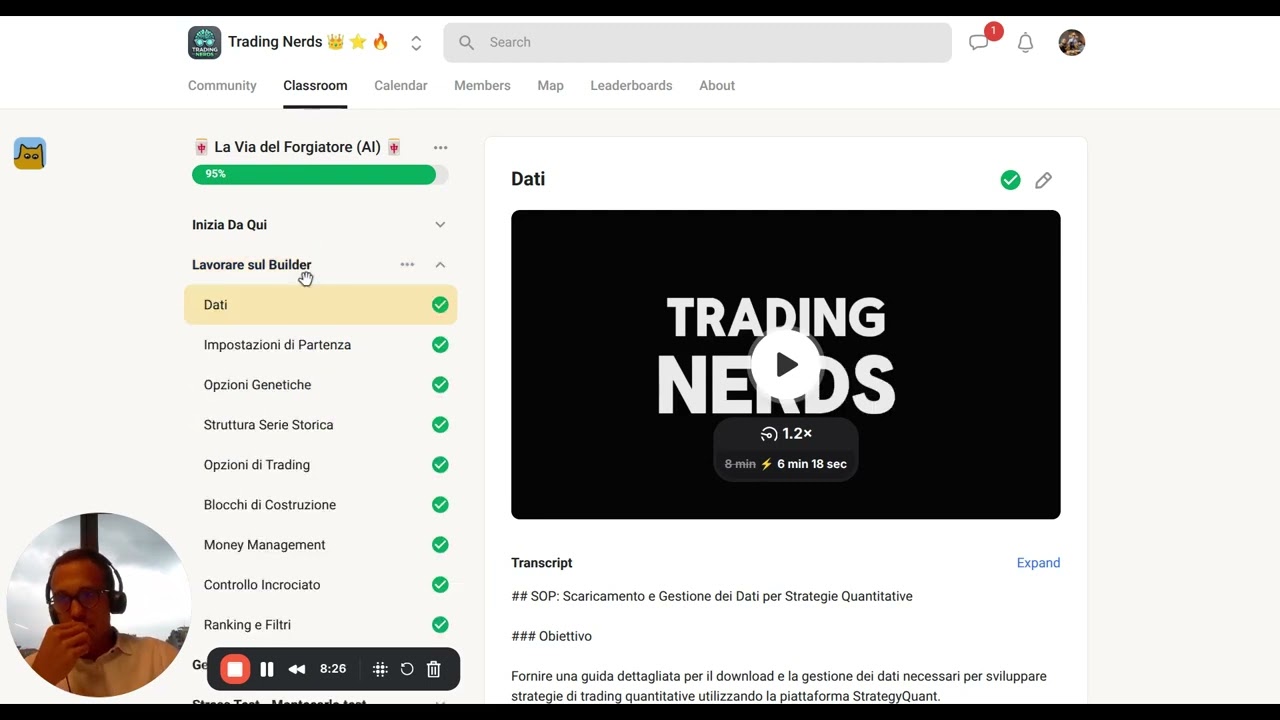The height and width of the screenshot is (720, 1280).
Task: Open the Ranking e Filtri lesson
Action: pos(247,625)
